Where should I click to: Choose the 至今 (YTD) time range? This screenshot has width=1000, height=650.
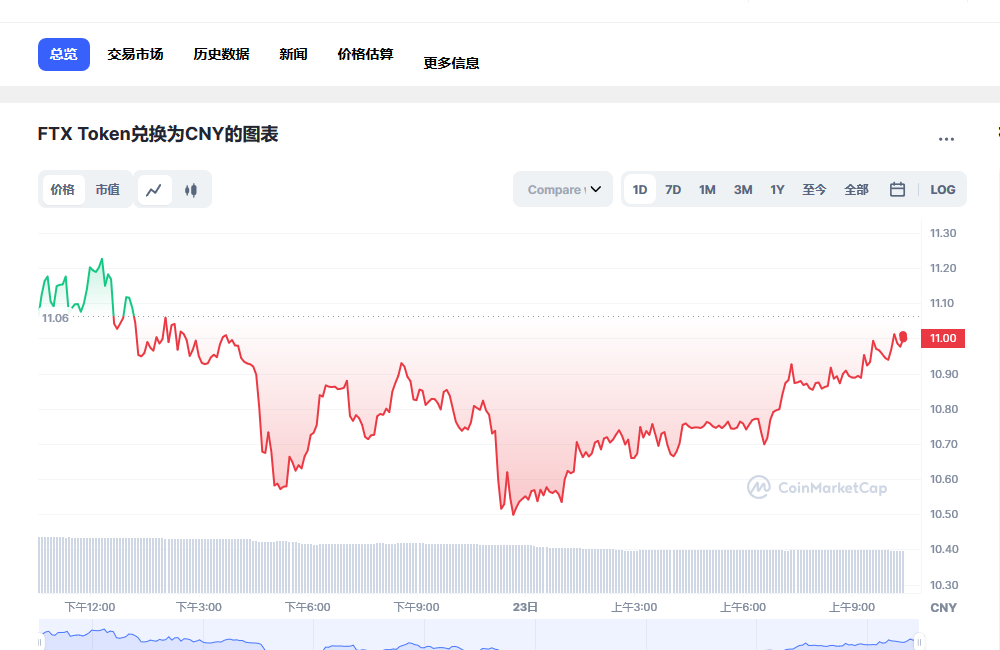(814, 189)
